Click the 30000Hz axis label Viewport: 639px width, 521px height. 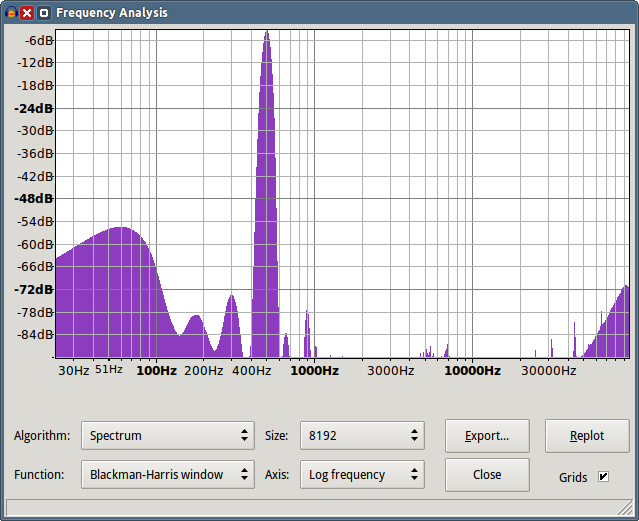click(549, 371)
